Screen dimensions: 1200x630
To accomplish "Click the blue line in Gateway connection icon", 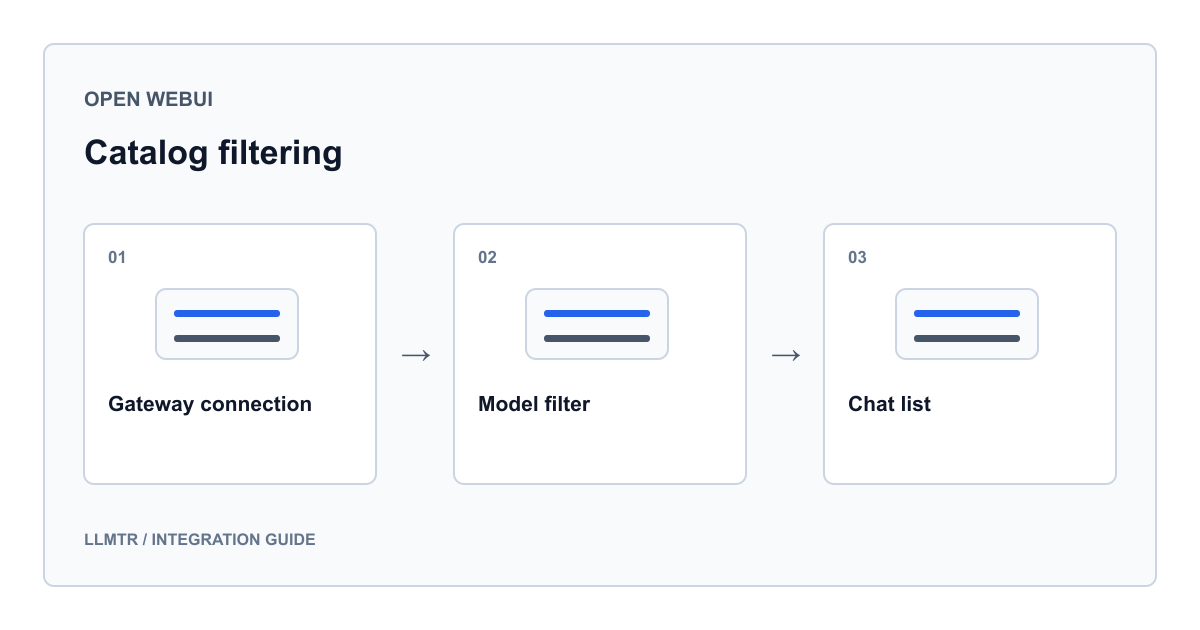I will point(227,313).
